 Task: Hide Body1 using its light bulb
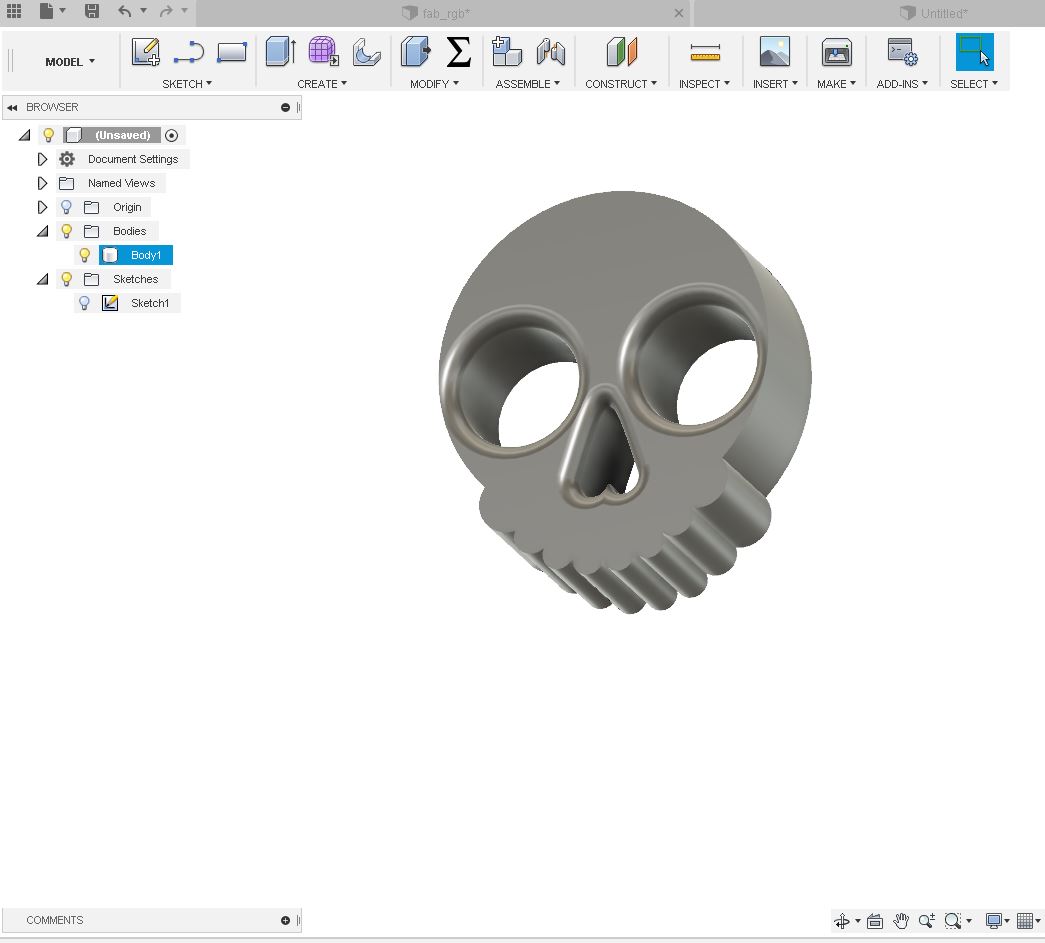(x=85, y=255)
